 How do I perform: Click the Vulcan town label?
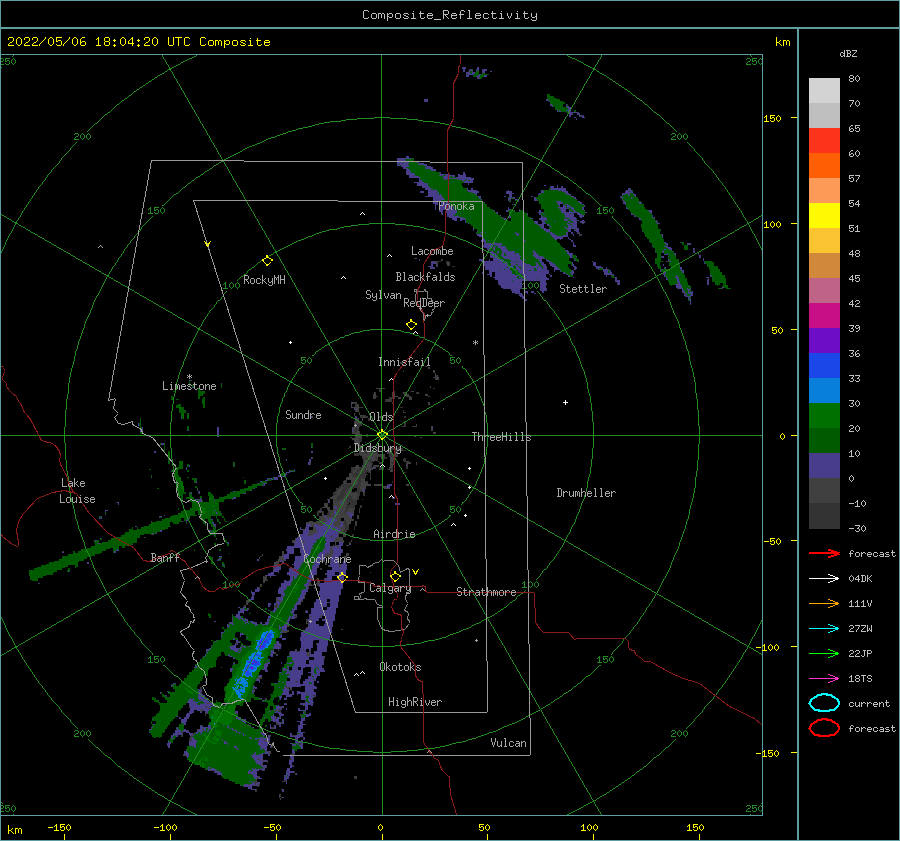coord(508,743)
